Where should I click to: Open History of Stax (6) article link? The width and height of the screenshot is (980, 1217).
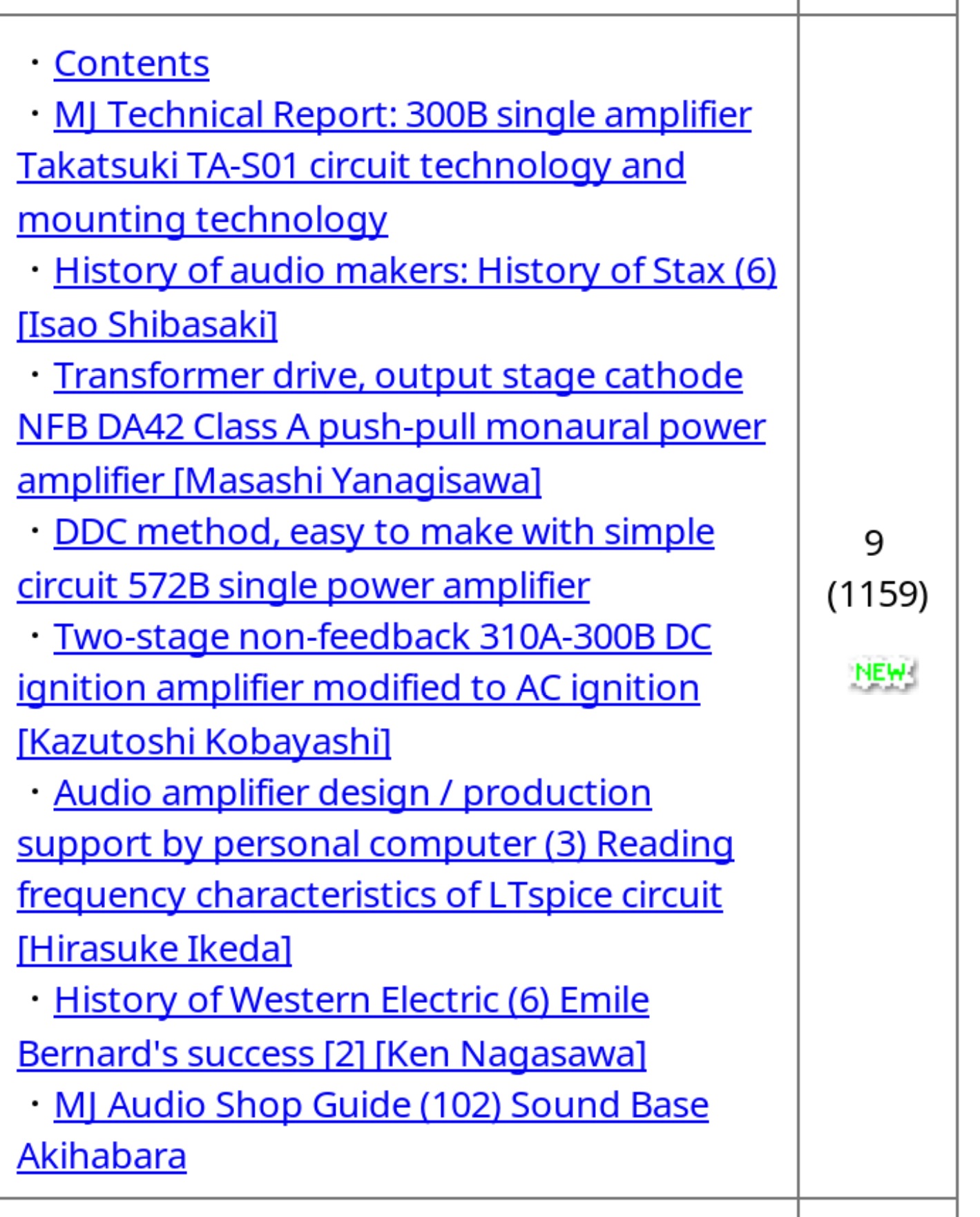[415, 271]
